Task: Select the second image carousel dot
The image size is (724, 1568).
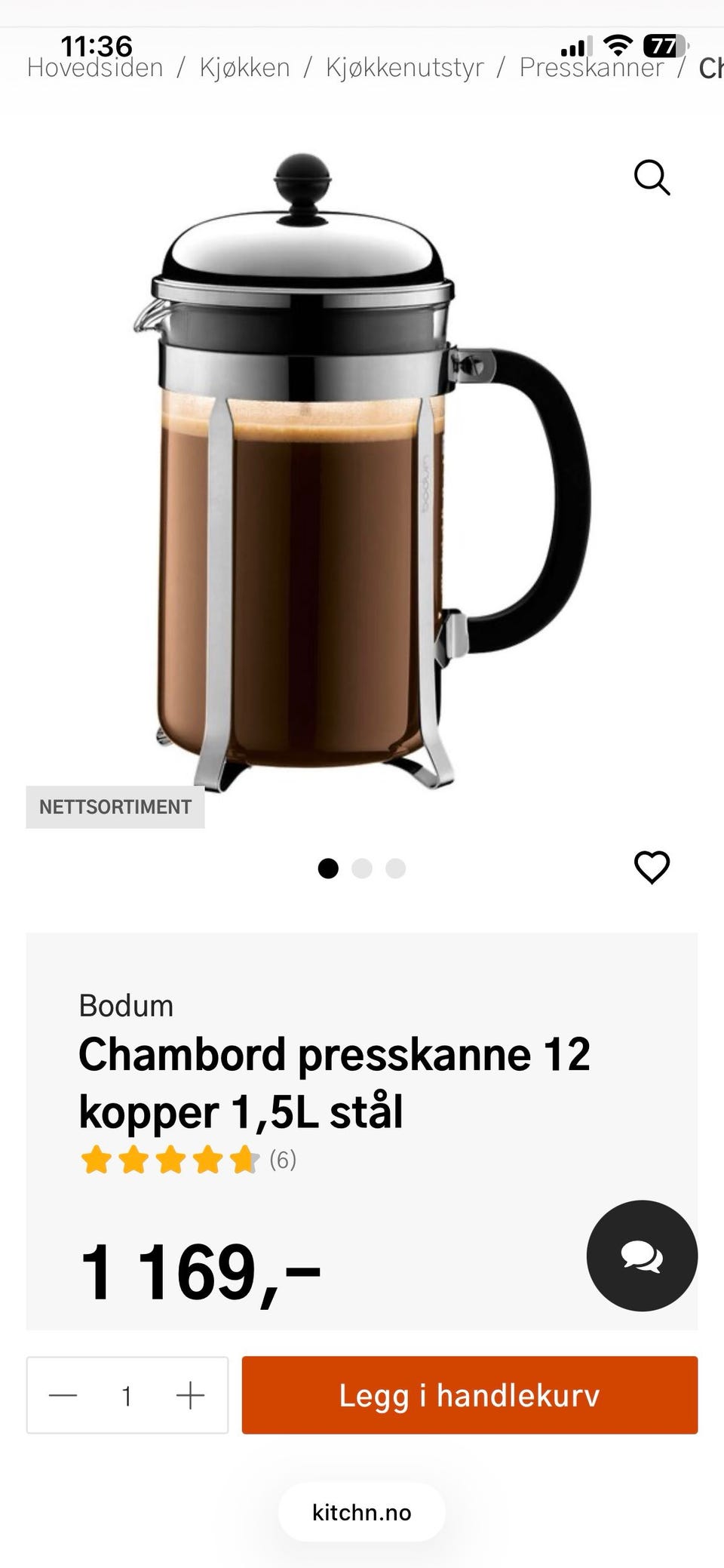Action: 362,869
